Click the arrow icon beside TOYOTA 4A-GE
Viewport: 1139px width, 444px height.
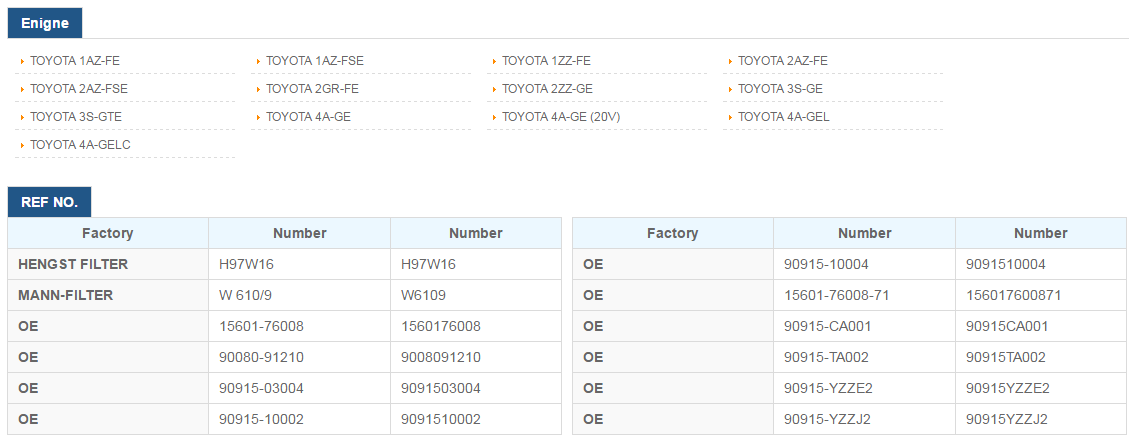pyautogui.click(x=259, y=118)
